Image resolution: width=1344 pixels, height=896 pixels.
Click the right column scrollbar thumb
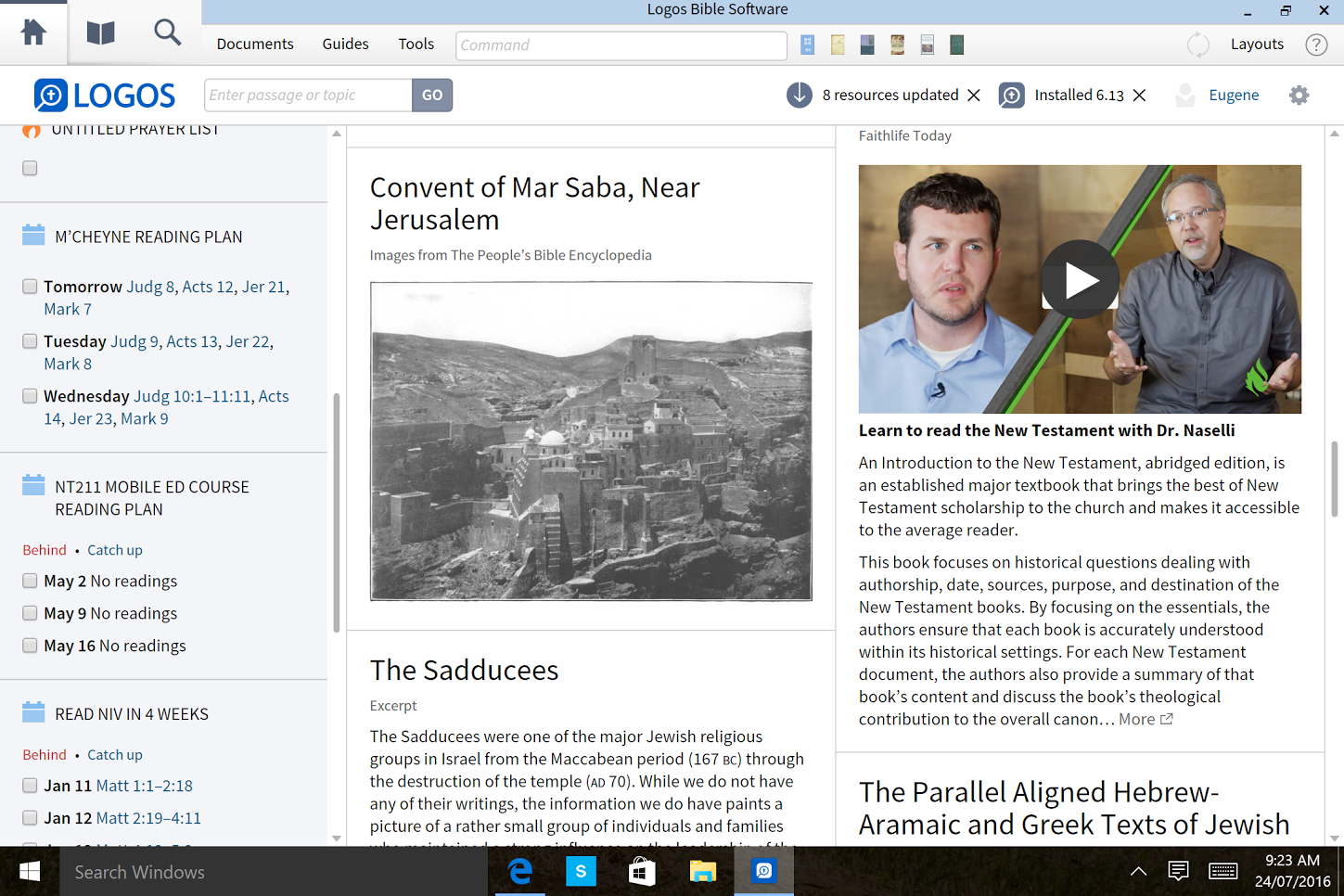click(1335, 479)
